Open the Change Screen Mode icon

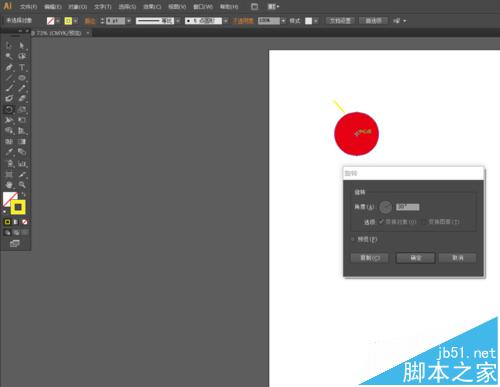tap(14, 244)
